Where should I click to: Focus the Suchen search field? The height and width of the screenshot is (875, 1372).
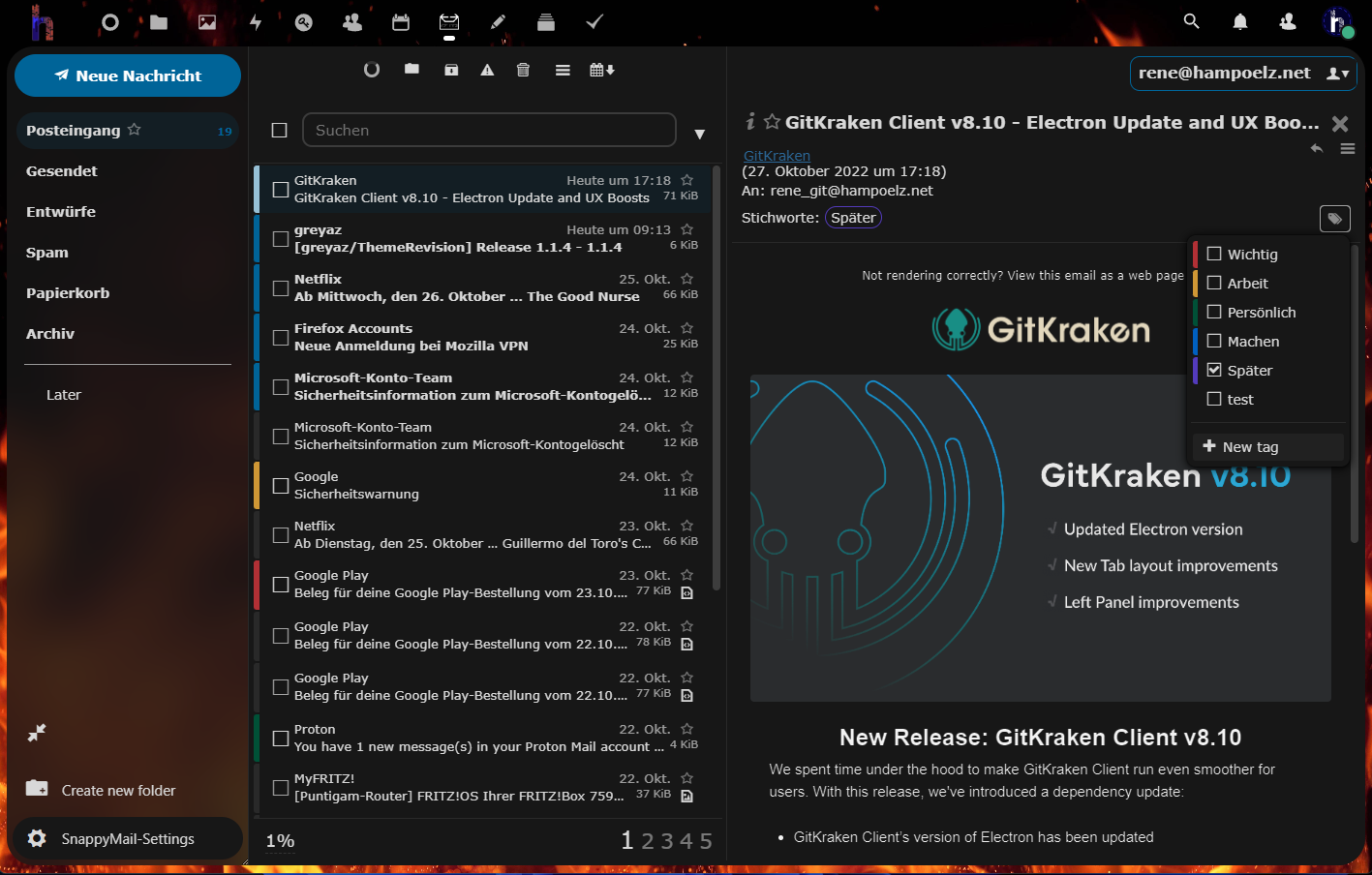(x=489, y=130)
